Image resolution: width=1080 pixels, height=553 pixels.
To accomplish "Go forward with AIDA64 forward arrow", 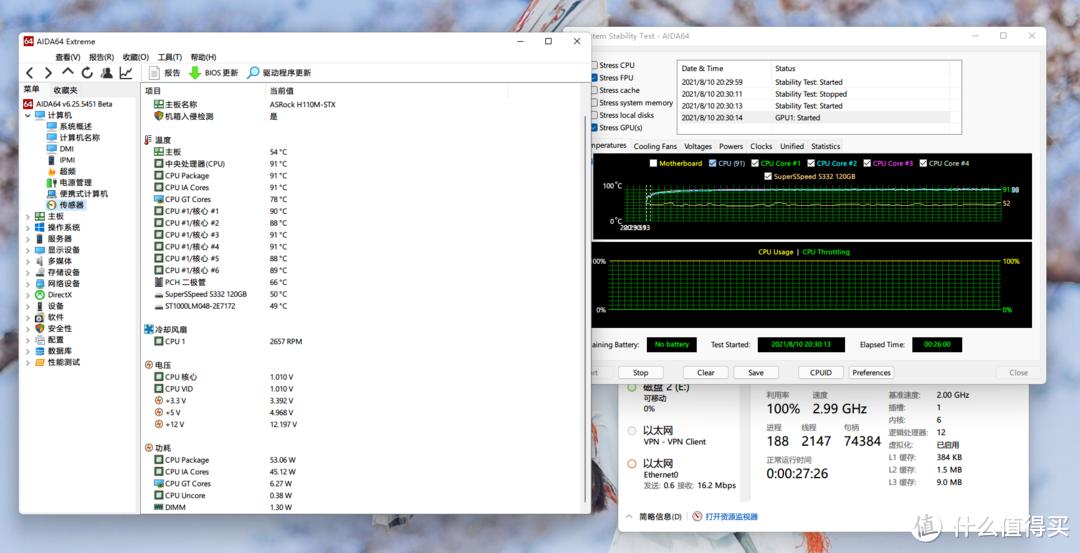I will [x=48, y=72].
